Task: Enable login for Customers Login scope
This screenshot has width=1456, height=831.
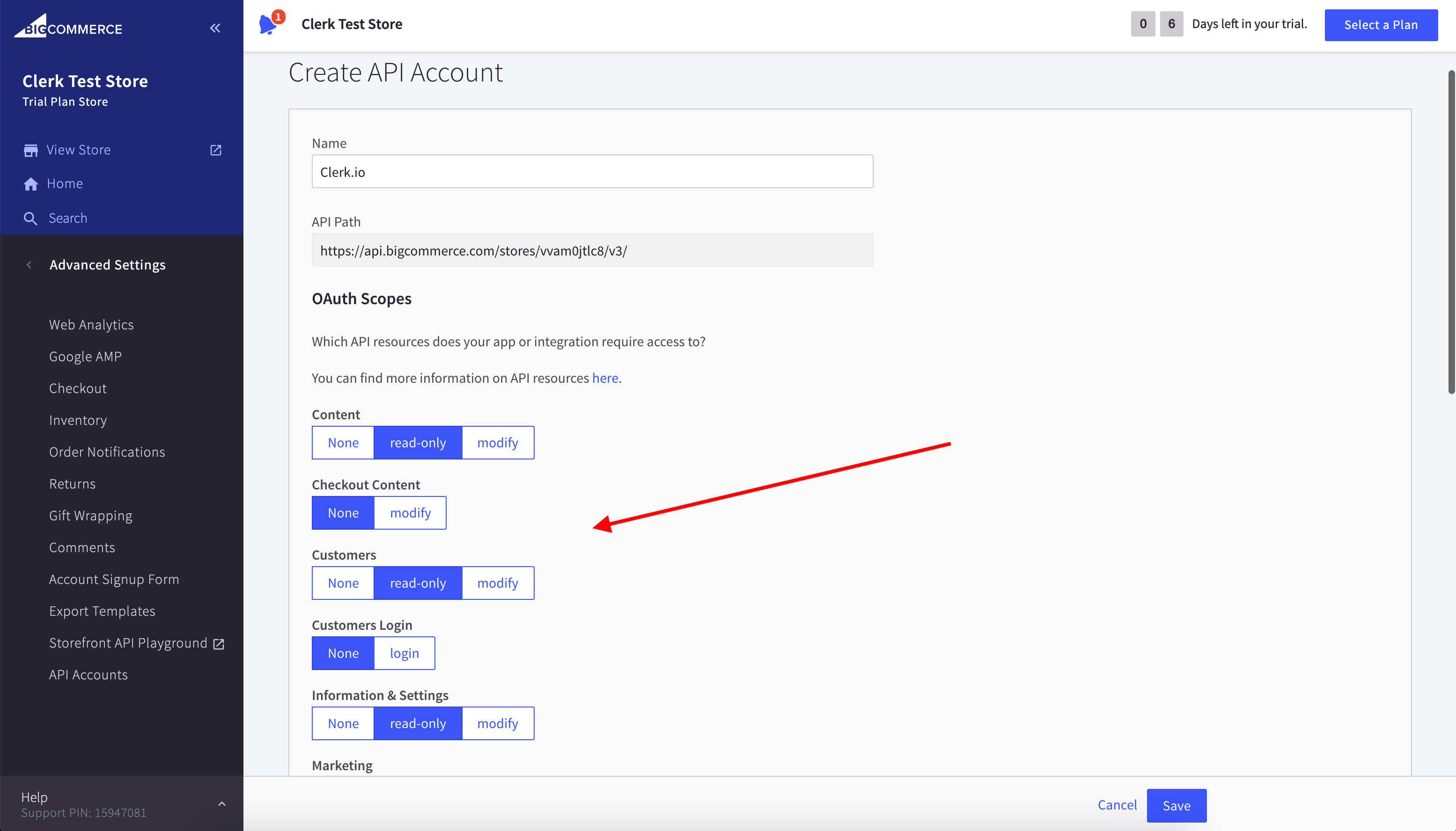Action: [404, 652]
